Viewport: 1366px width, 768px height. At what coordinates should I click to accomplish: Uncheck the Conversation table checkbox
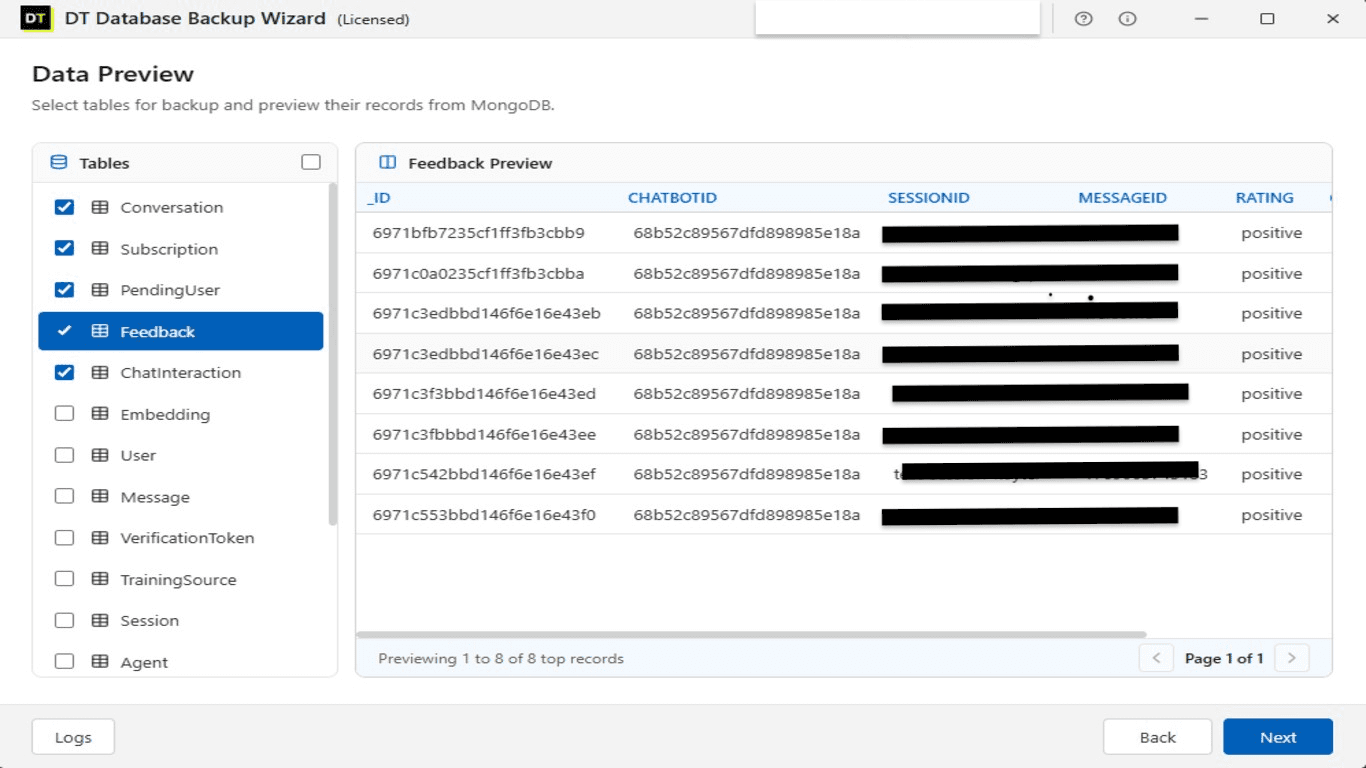[x=64, y=207]
